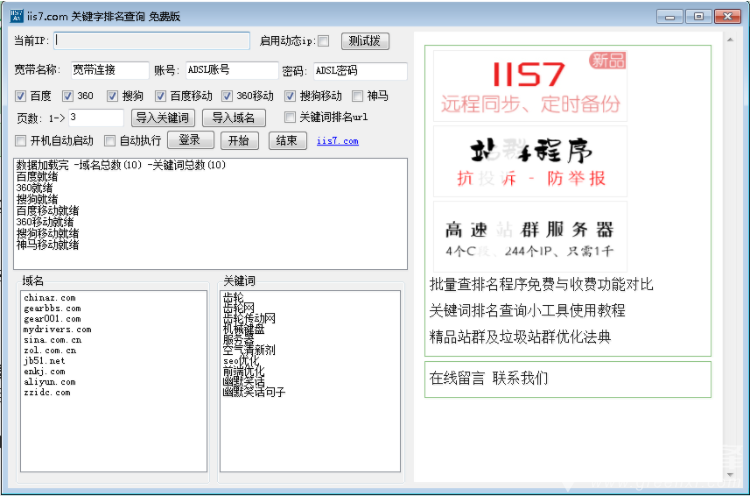Open the 站群程序 抗投诉 banner
The height and width of the screenshot is (496, 752).
coord(530,161)
